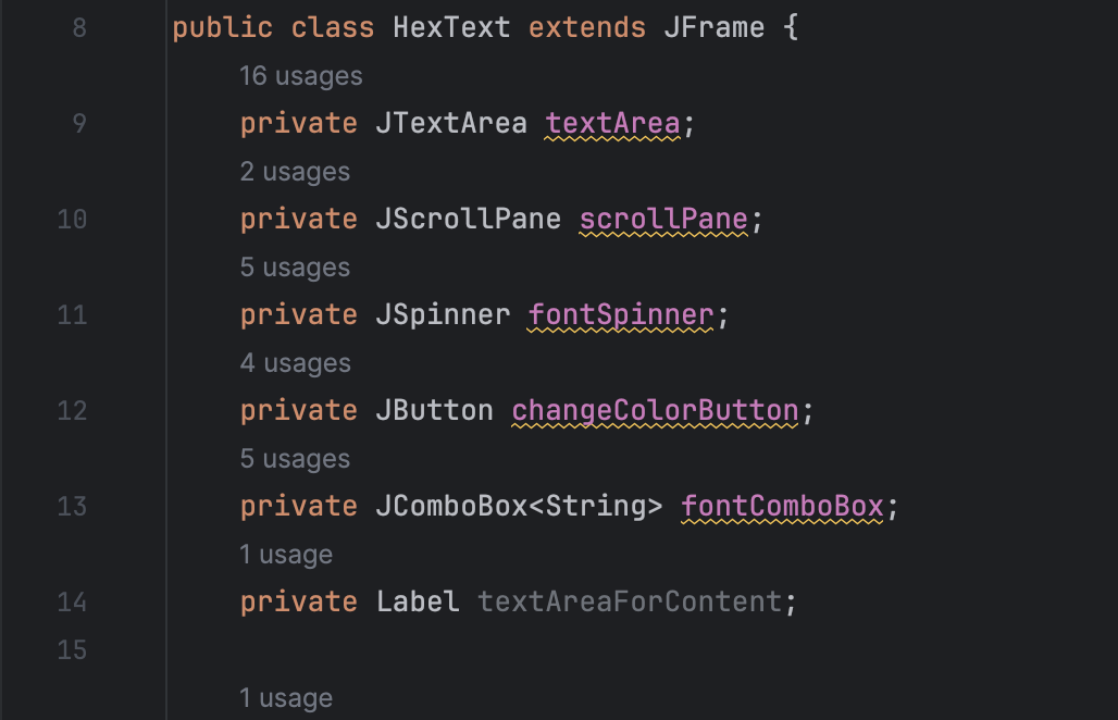Viewport: 1118px width, 720px height.
Task: Select the changeColorButton identifier
Action: point(655,410)
